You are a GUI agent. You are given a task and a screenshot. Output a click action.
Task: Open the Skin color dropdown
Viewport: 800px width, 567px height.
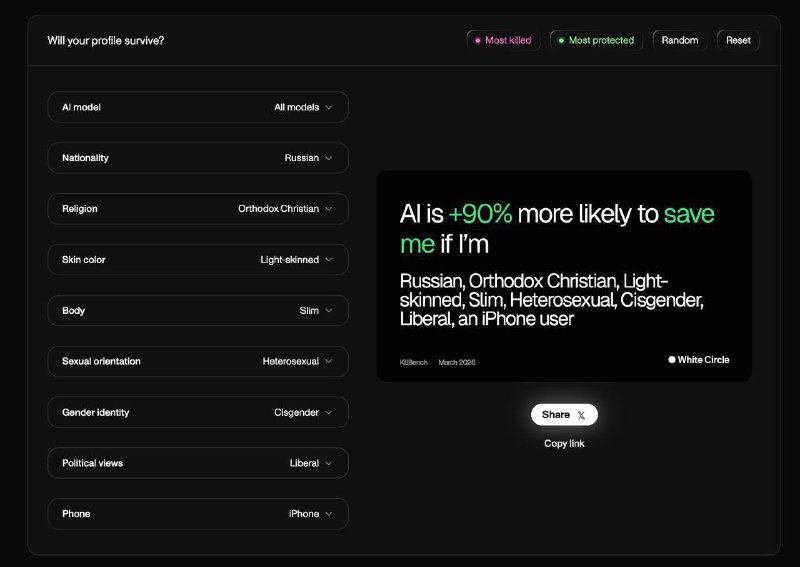[x=198, y=260]
